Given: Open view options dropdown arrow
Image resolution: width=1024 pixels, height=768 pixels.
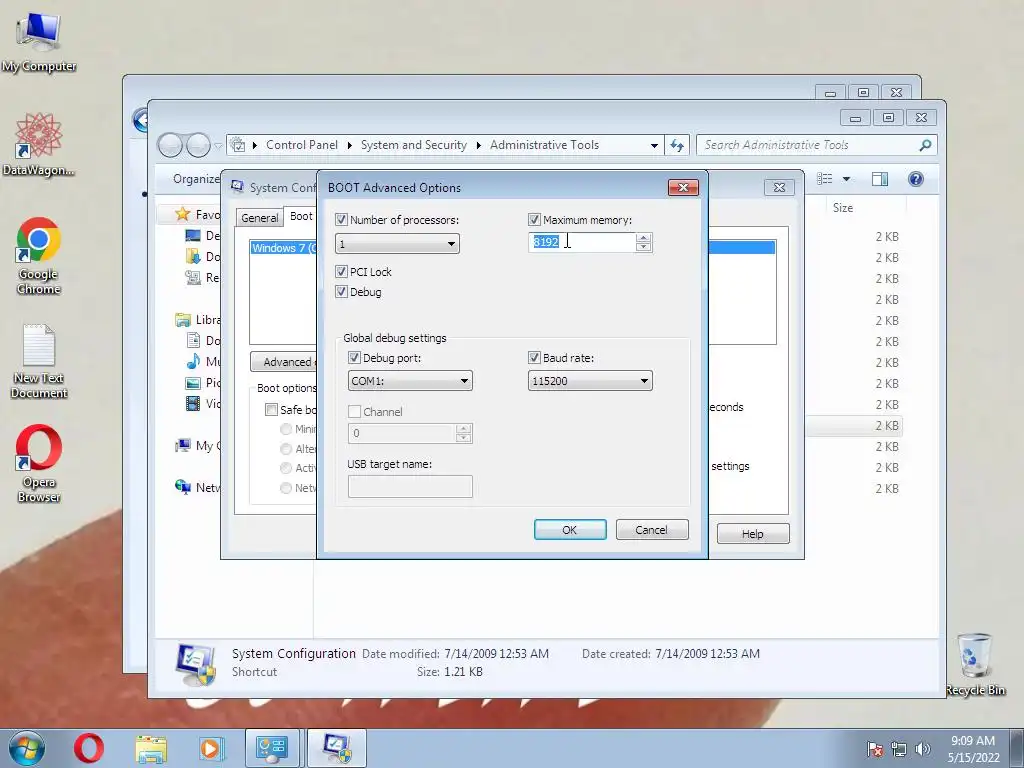Looking at the screenshot, I should (x=846, y=179).
